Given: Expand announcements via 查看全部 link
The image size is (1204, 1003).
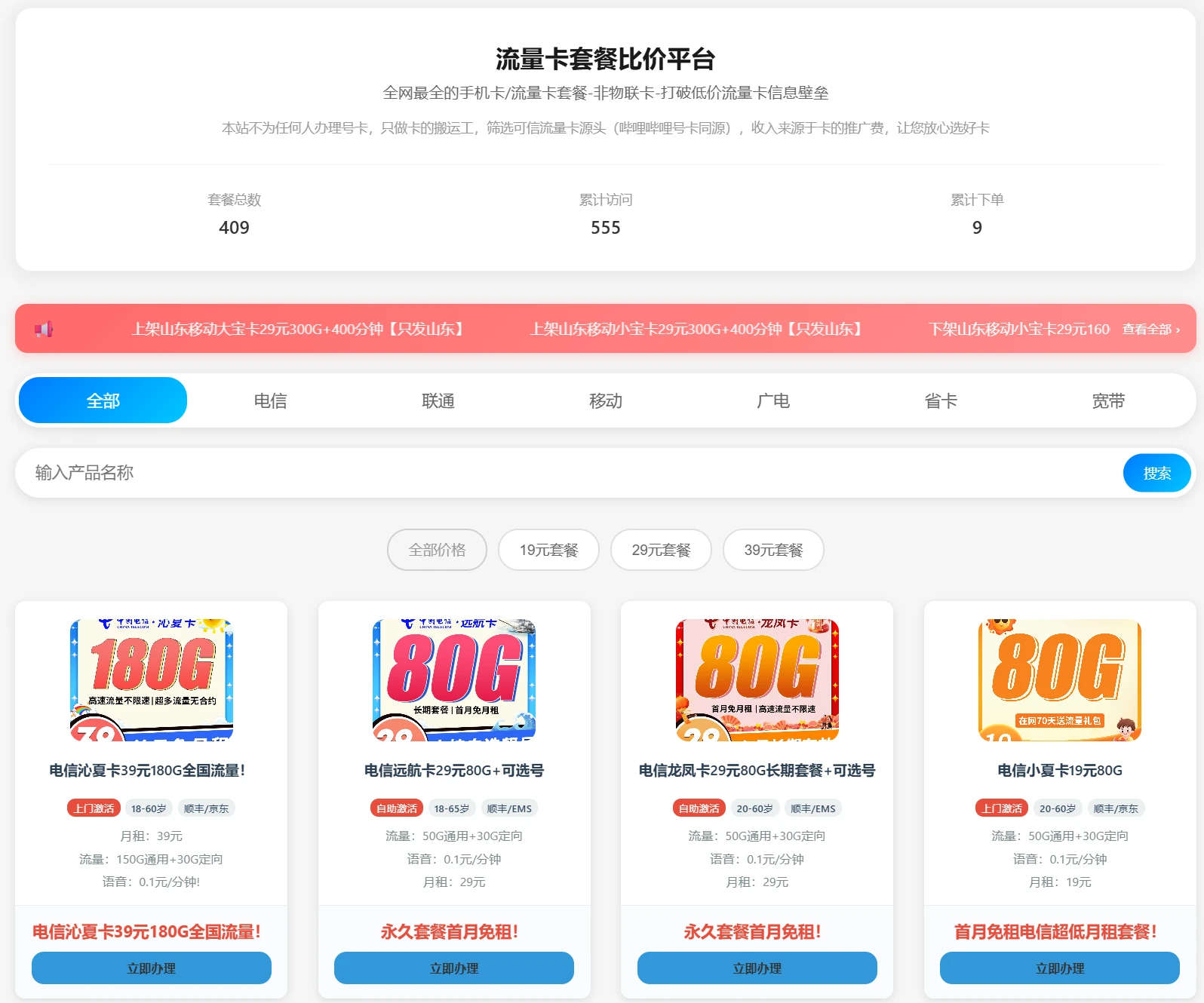Looking at the screenshot, I should pos(1150,330).
